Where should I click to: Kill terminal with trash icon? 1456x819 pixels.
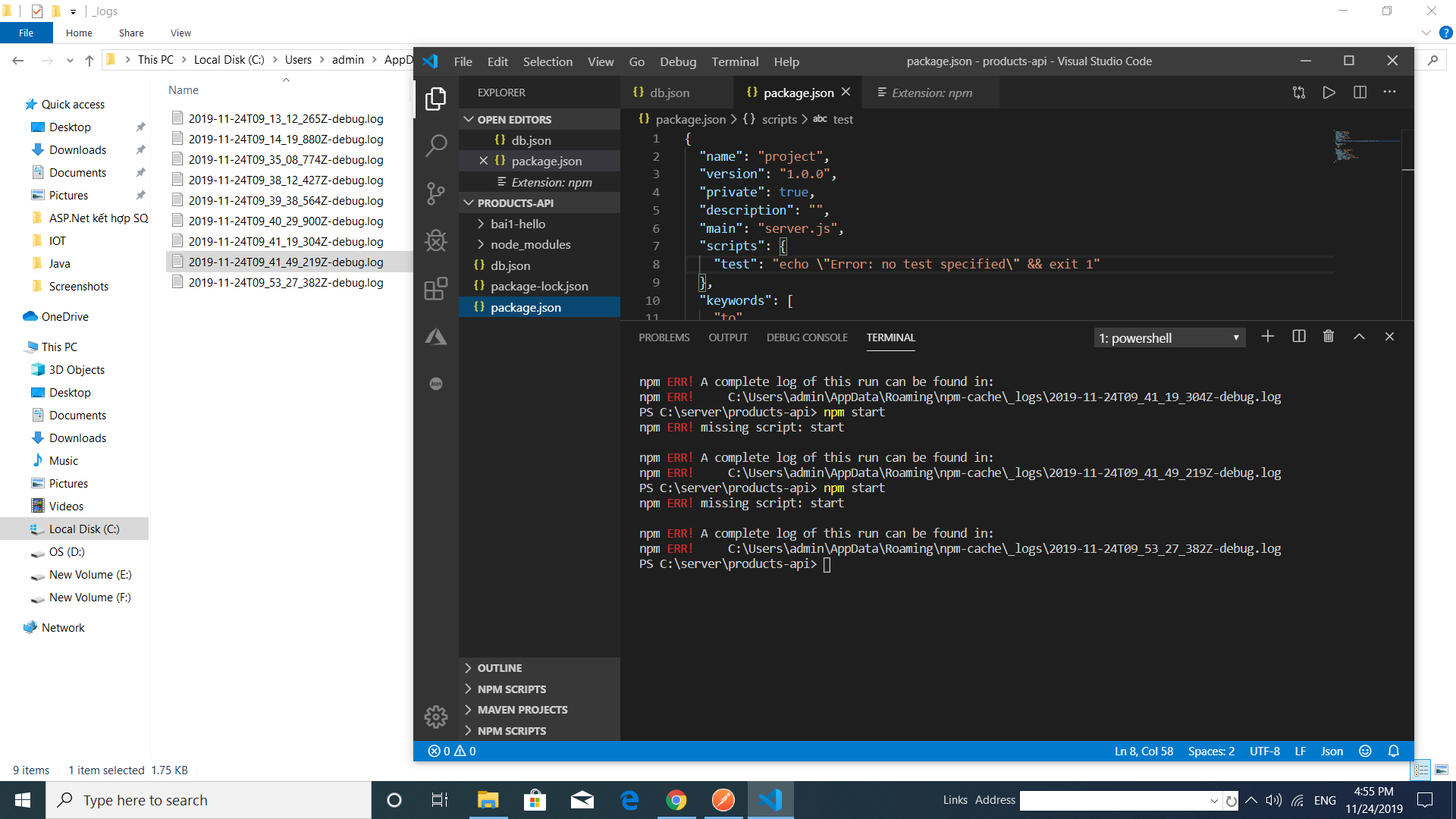pos(1328,336)
